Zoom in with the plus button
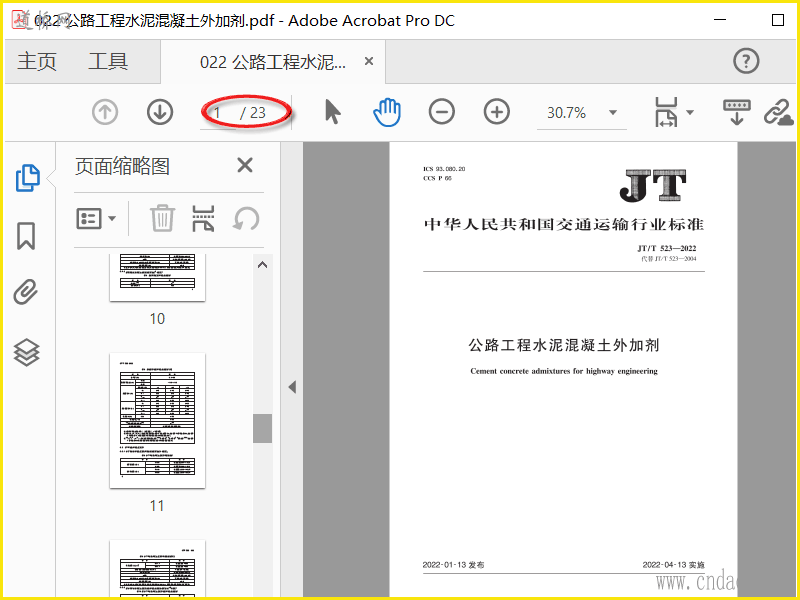This screenshot has width=800, height=600. click(497, 112)
